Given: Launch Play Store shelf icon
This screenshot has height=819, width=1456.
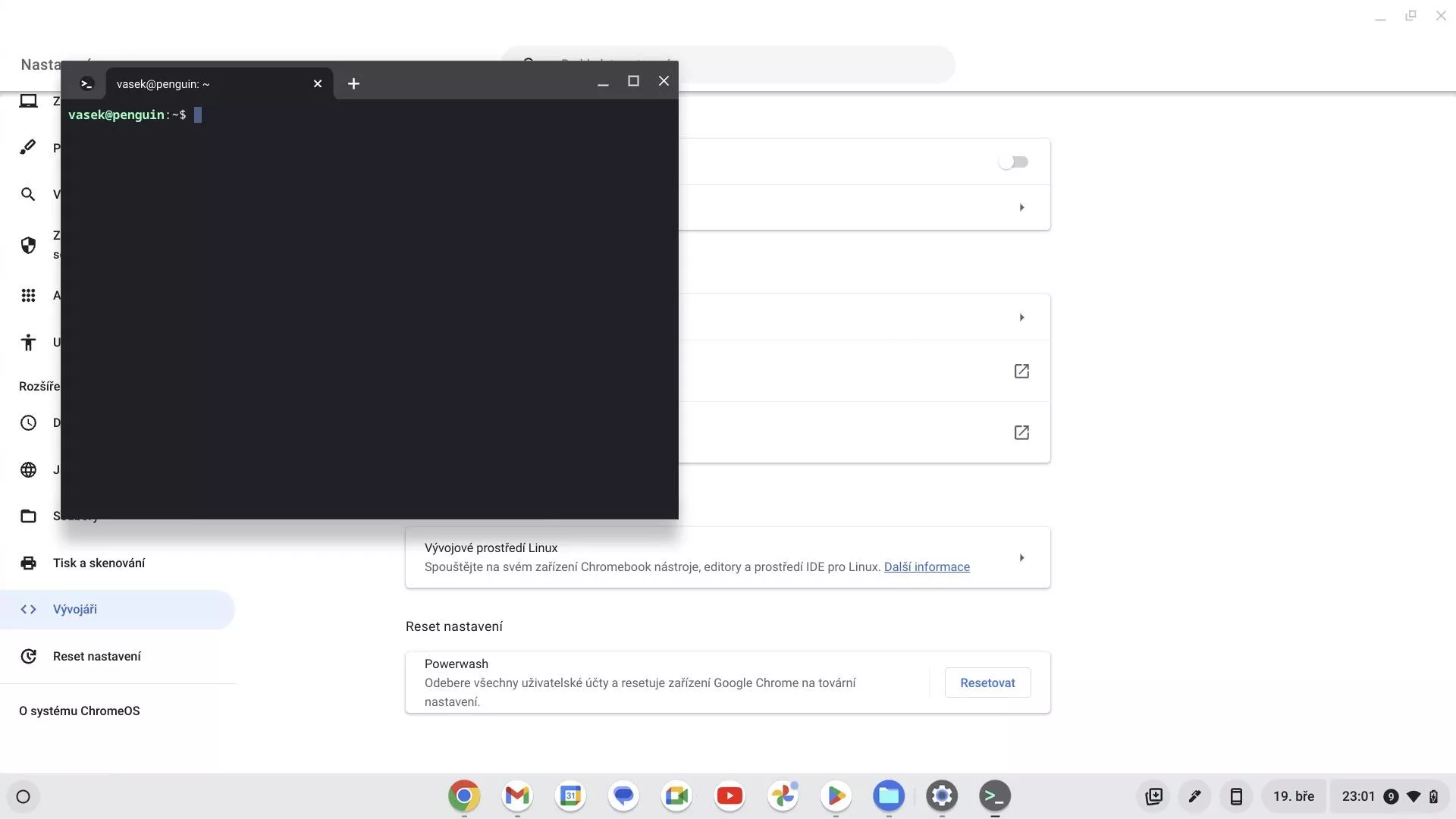Looking at the screenshot, I should [x=836, y=796].
